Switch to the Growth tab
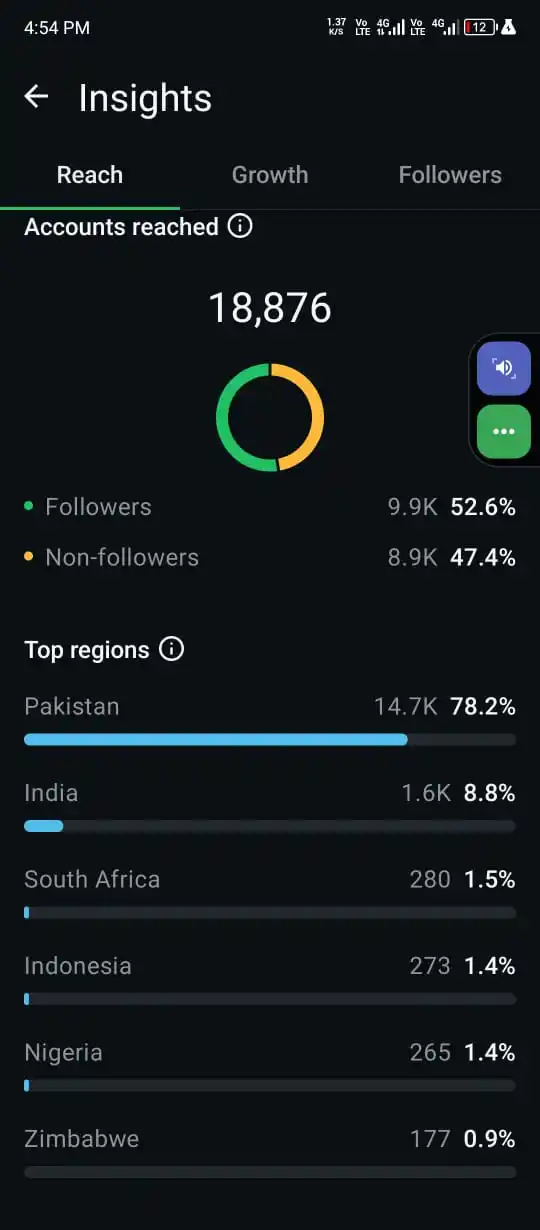This screenshot has height=1230, width=540. 270,175
